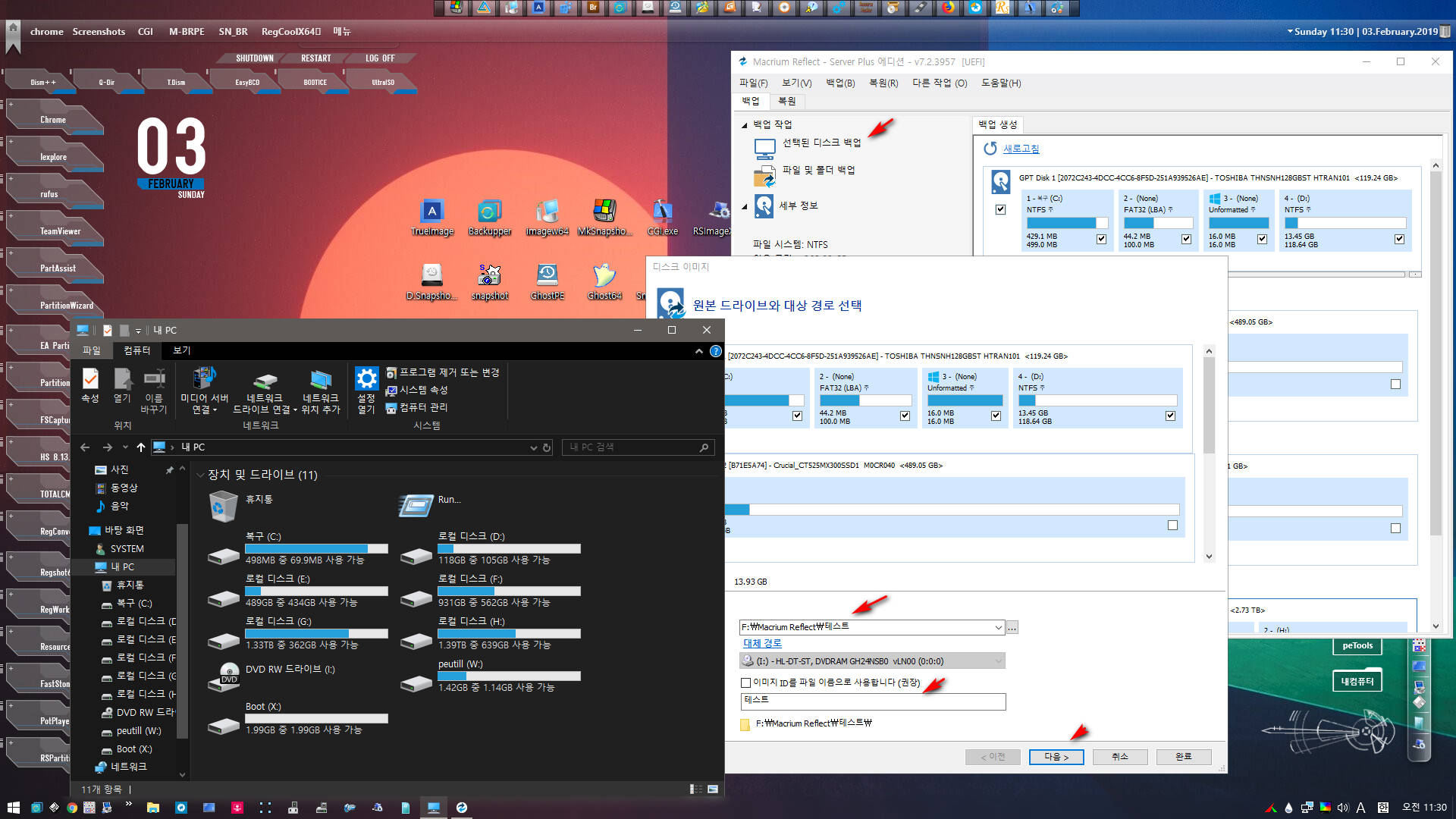Open the Ghost64 desktop icon

604,281
